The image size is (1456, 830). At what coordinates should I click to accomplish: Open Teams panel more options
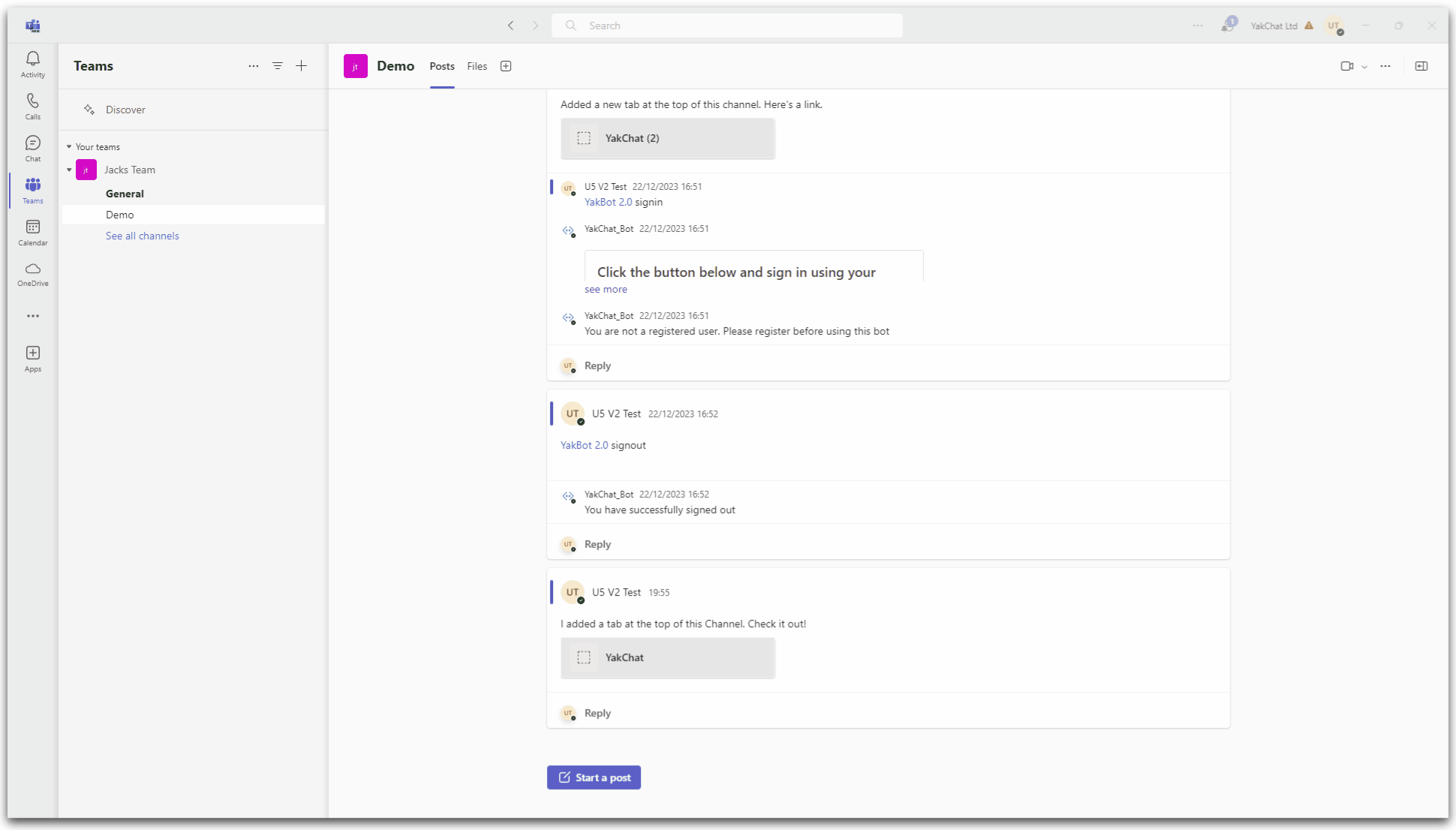[x=254, y=66]
